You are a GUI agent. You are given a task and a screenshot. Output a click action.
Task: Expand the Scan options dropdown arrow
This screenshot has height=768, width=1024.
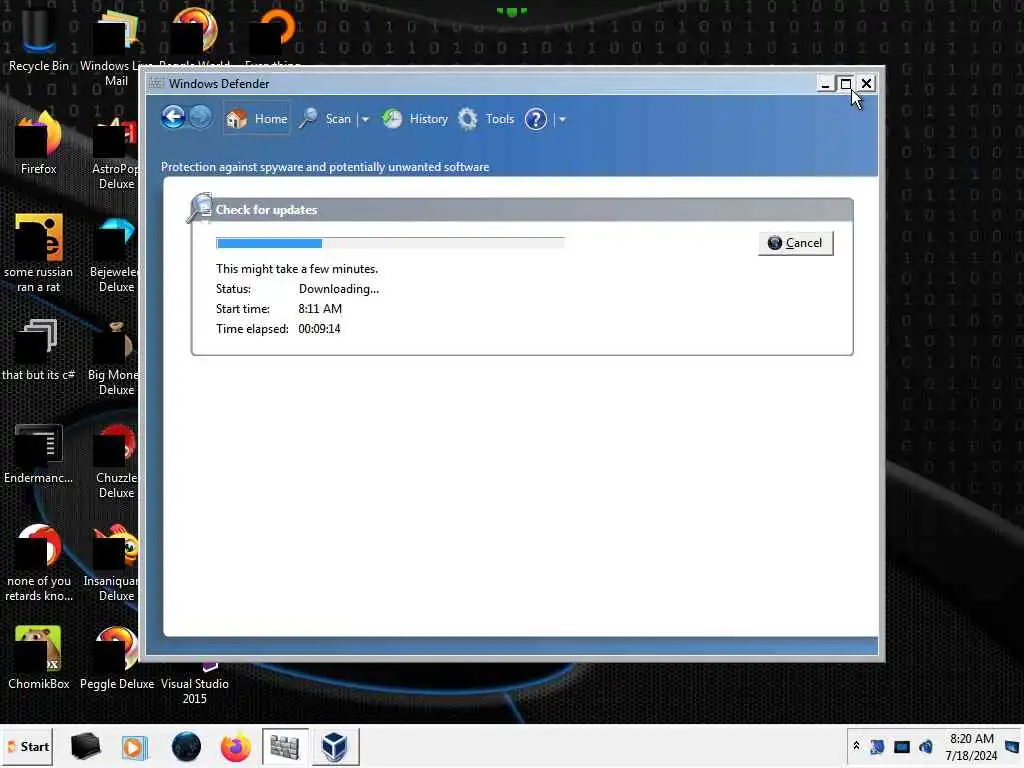tap(365, 120)
